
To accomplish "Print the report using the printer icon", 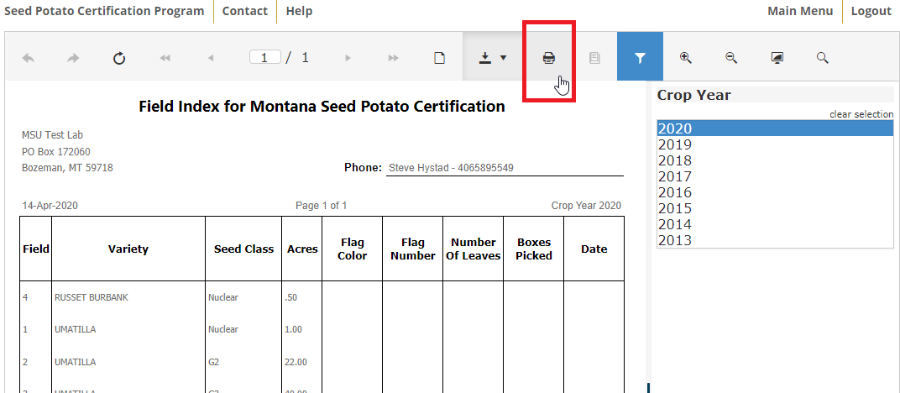I will pos(549,58).
